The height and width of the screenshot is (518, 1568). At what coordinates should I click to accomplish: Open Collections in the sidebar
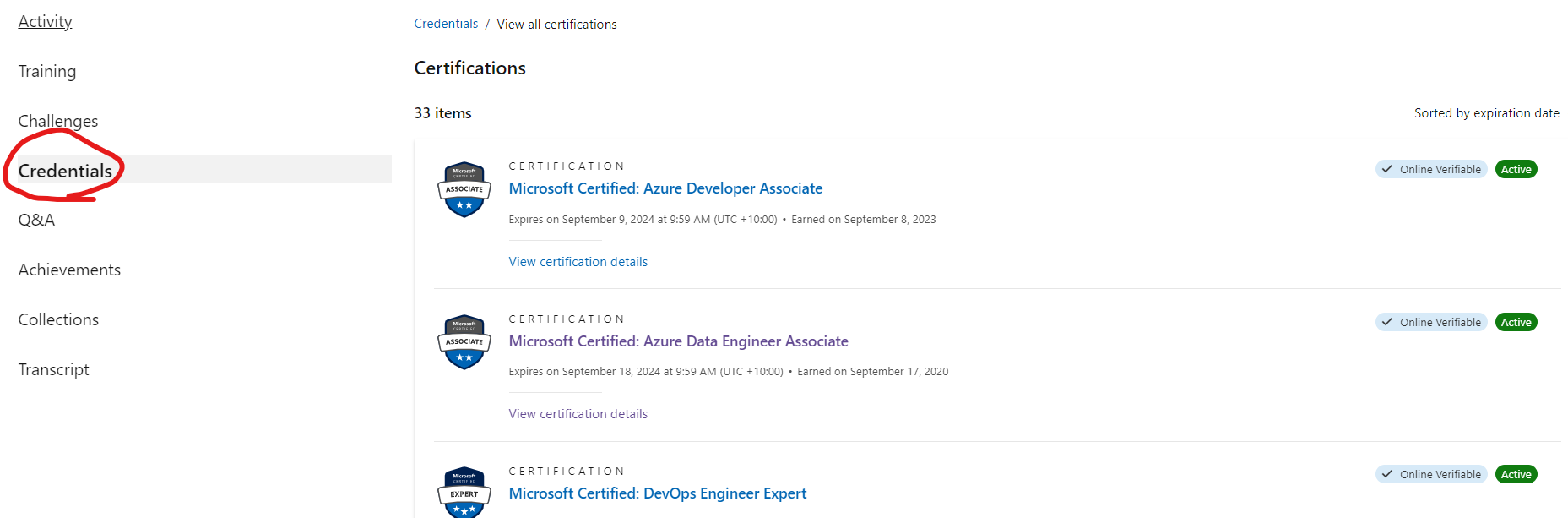pos(58,319)
